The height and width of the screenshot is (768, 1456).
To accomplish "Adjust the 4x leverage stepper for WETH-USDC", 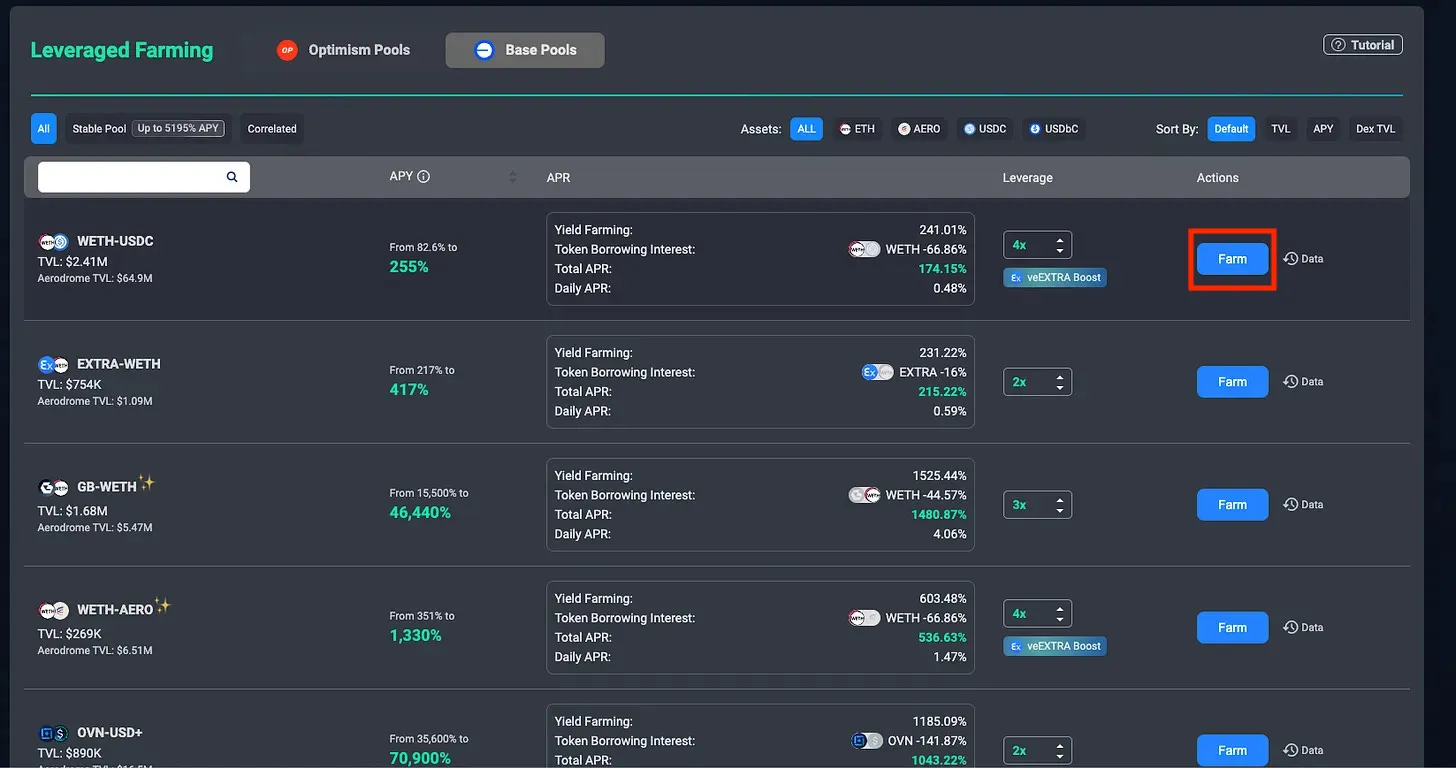I will click(x=1038, y=245).
